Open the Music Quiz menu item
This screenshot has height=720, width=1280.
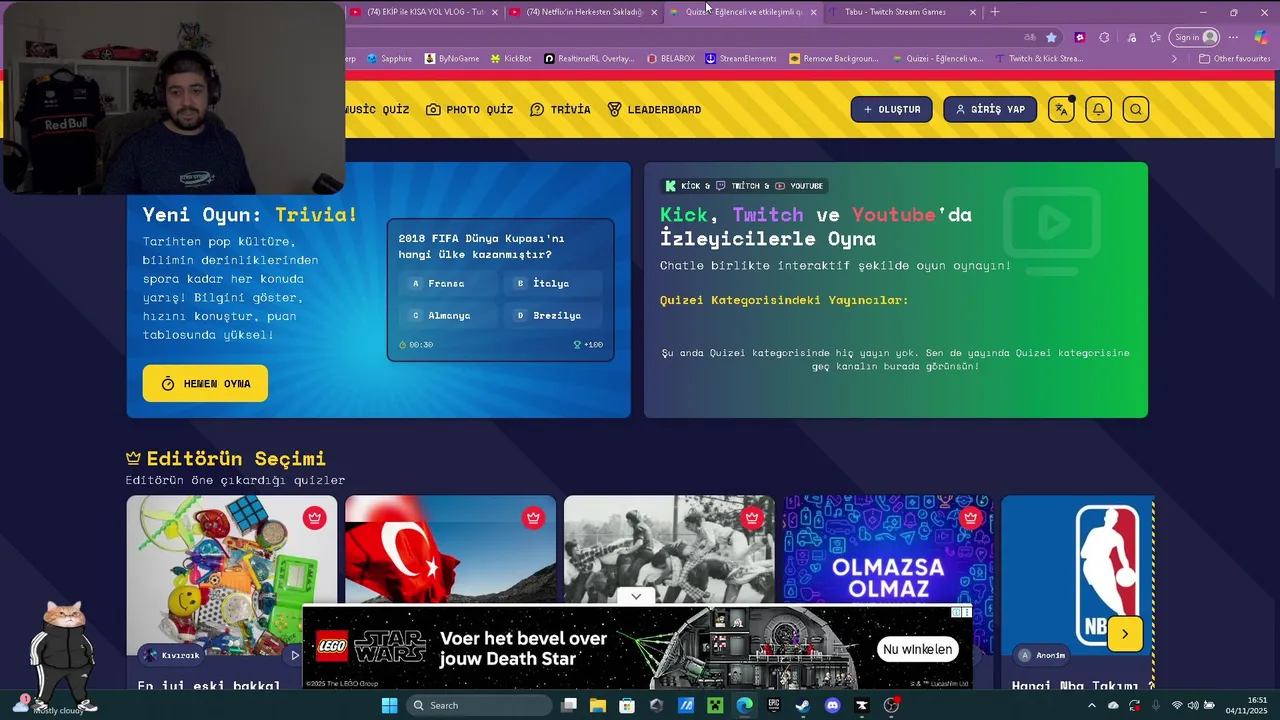377,109
